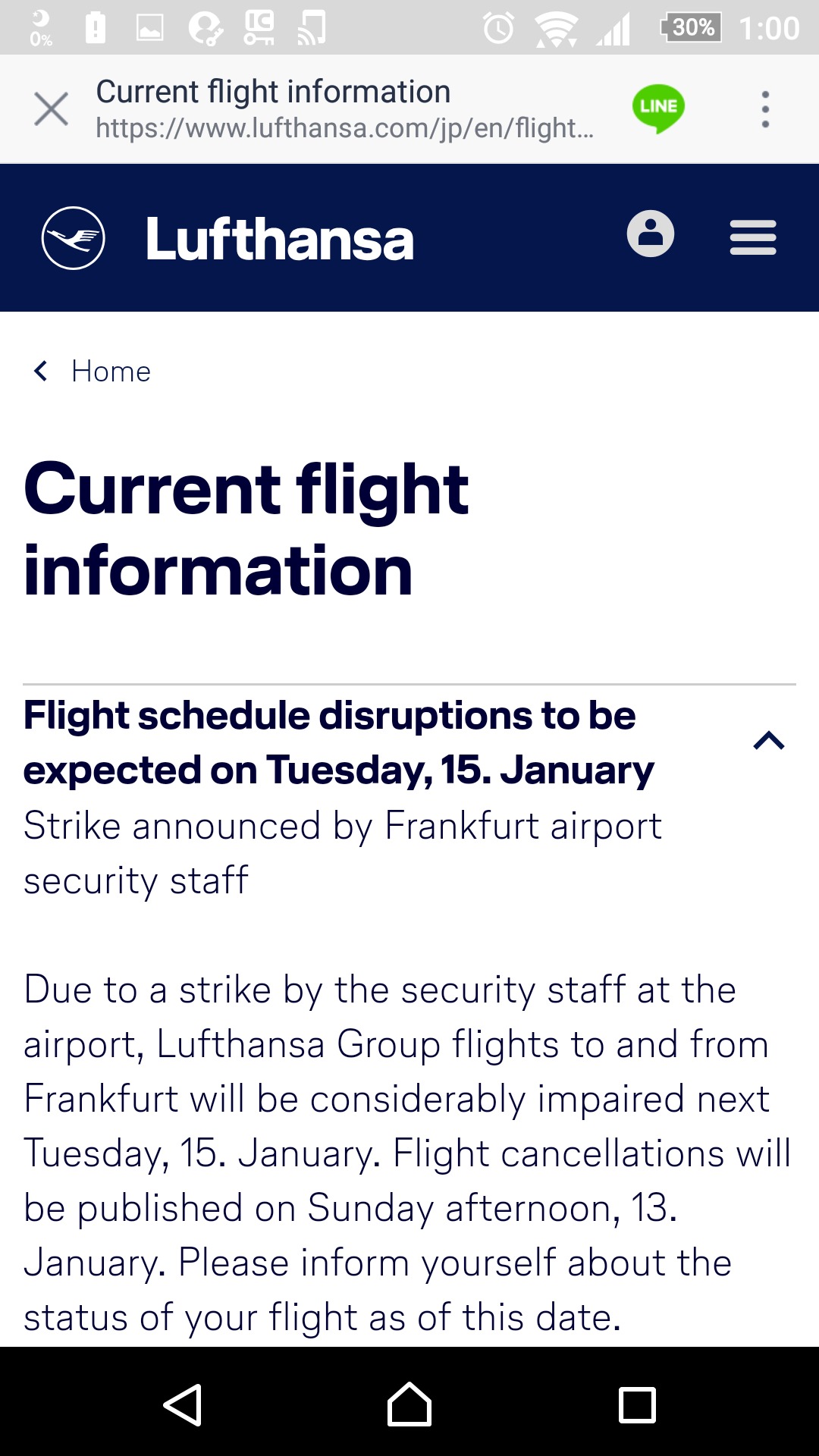This screenshot has width=819, height=1456.
Task: Tap the Lufthansa wordmark in header
Action: [279, 240]
